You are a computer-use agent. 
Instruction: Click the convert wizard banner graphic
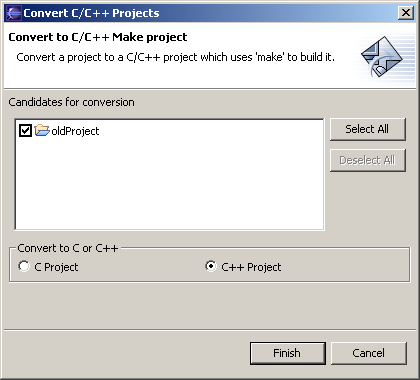pyautogui.click(x=383, y=57)
